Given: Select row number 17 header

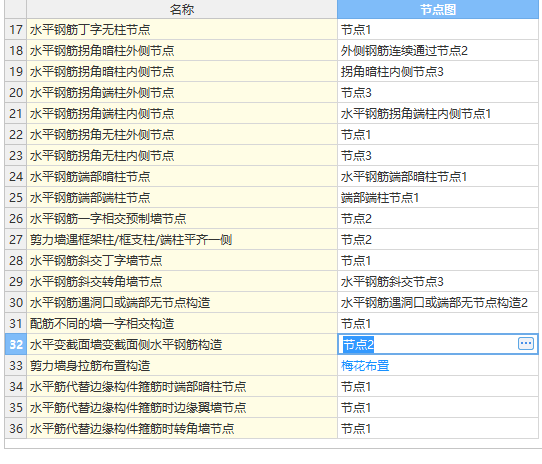Looking at the screenshot, I should [16, 30].
